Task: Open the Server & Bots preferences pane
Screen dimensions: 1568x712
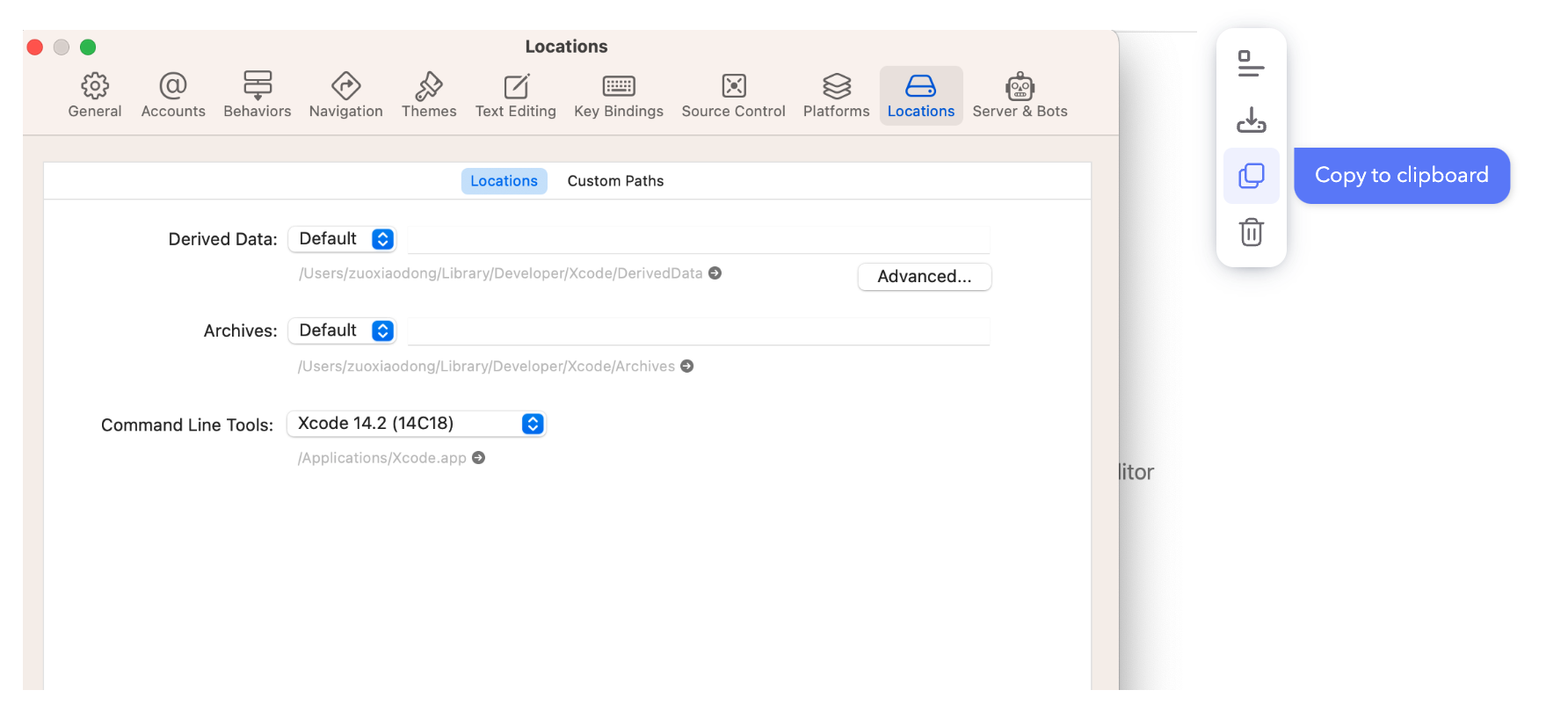Action: tap(1020, 95)
